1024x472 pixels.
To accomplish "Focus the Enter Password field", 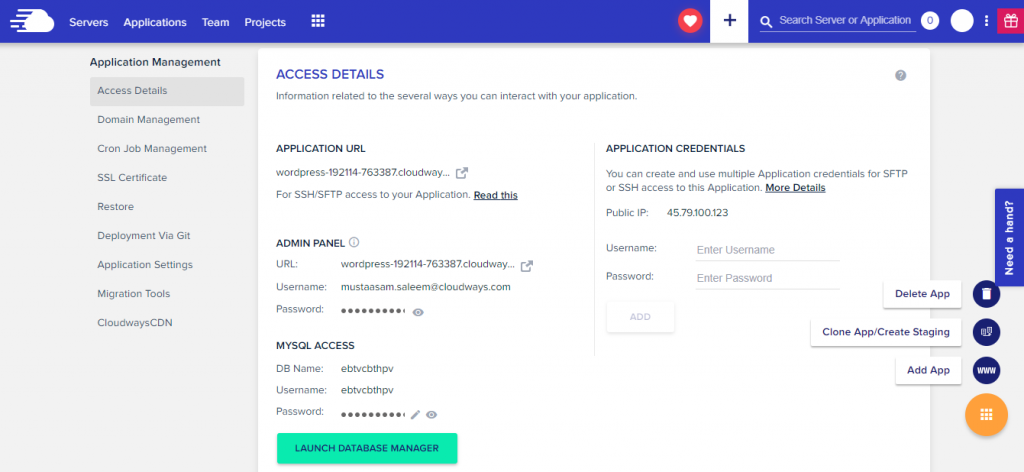I will 767,278.
